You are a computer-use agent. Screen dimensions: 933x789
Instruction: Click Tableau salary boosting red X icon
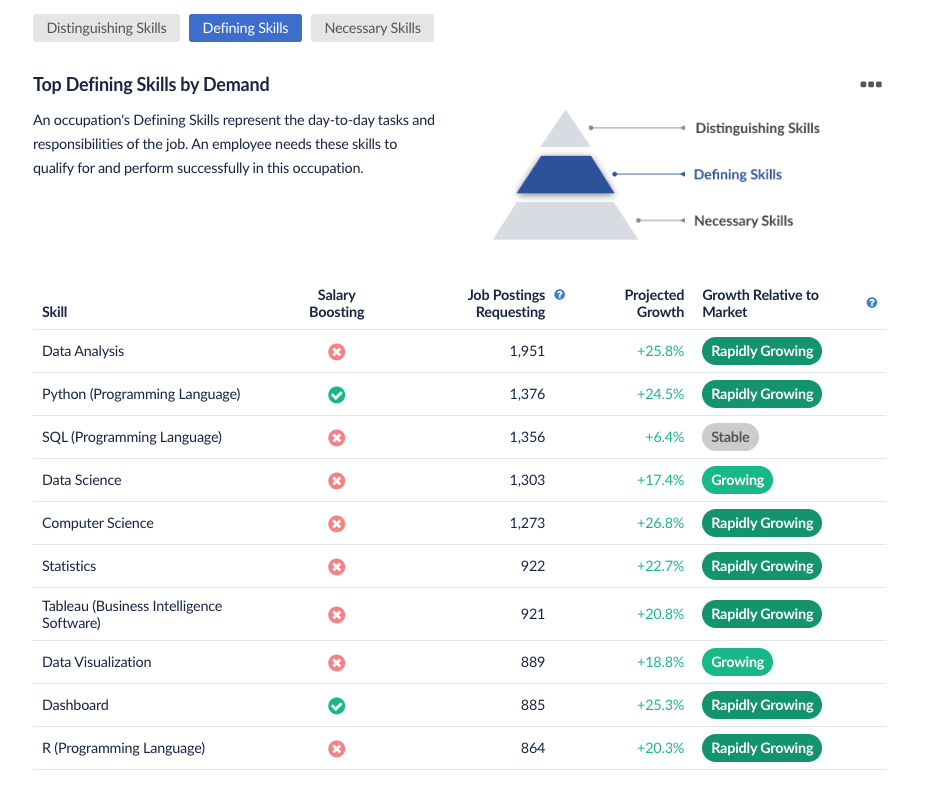point(337,615)
